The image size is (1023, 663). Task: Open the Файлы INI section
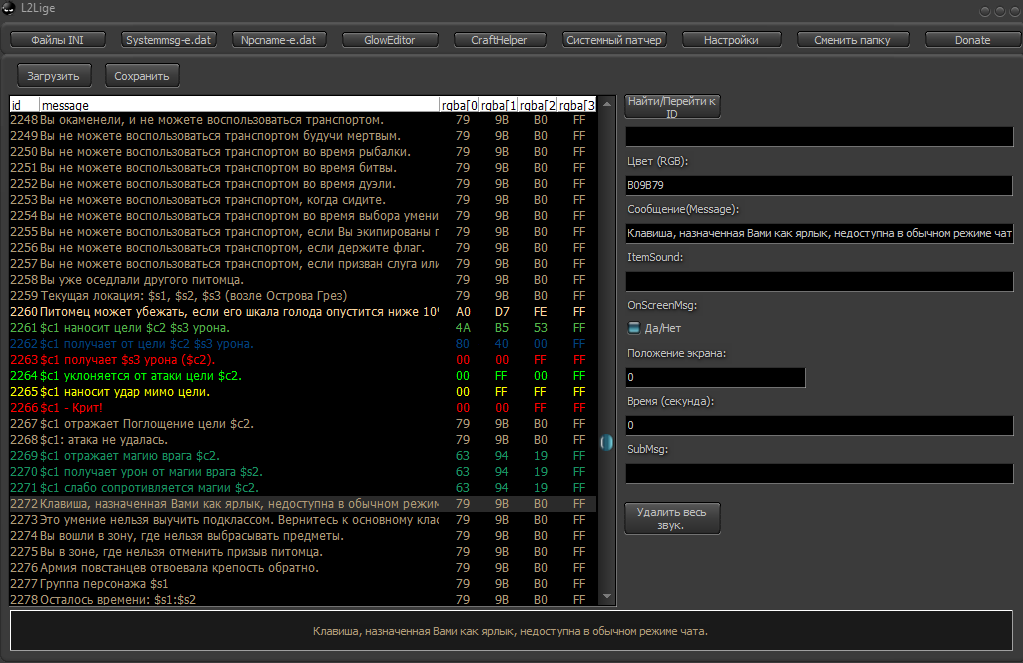(x=57, y=40)
